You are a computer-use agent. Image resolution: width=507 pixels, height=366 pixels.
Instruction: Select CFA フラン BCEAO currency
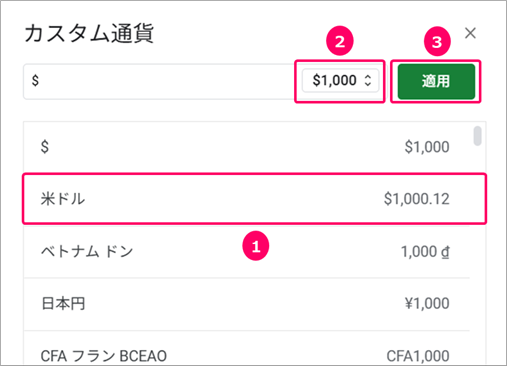[247, 349]
